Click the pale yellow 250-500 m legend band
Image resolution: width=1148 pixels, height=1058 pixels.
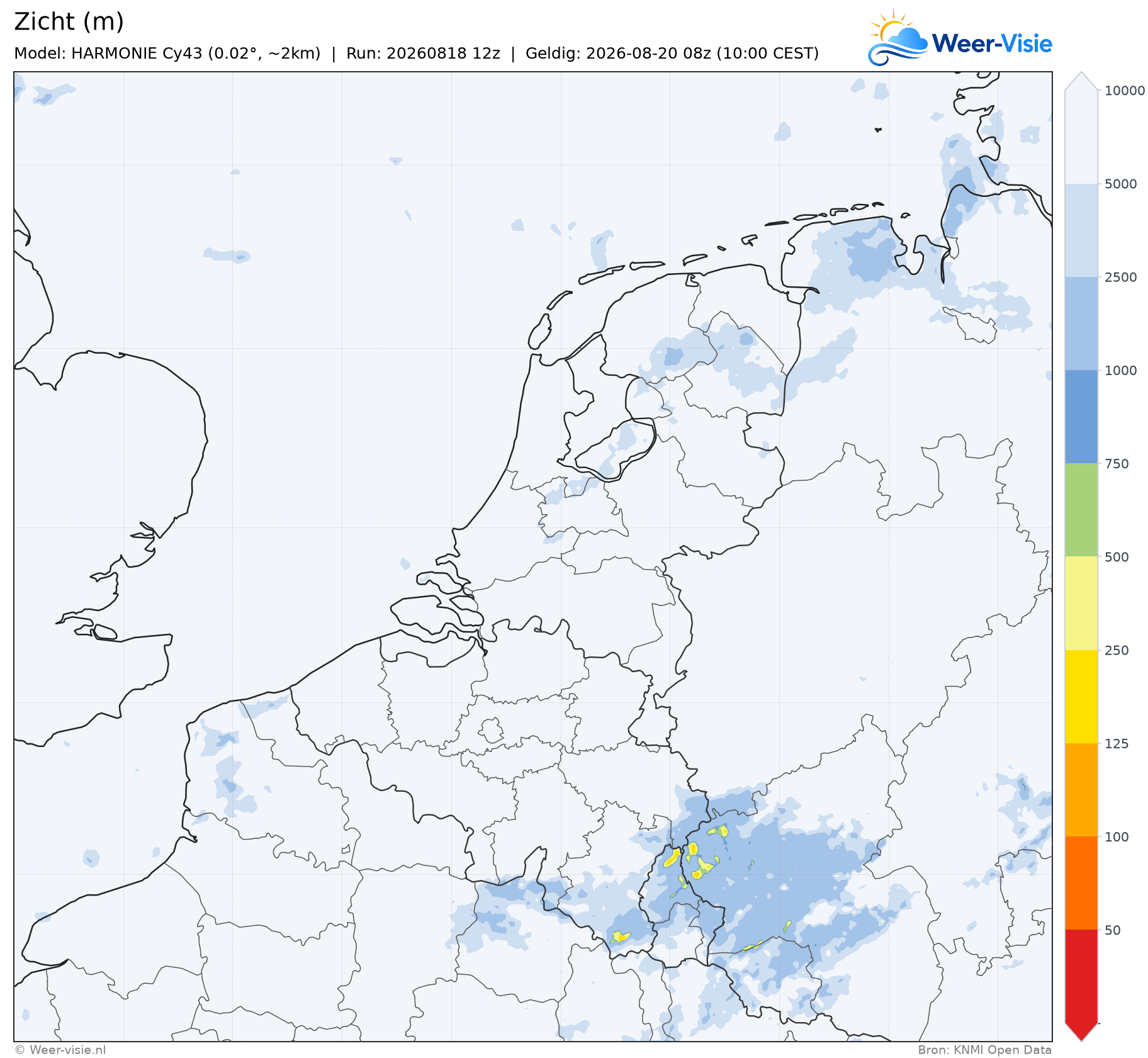tap(1081, 603)
